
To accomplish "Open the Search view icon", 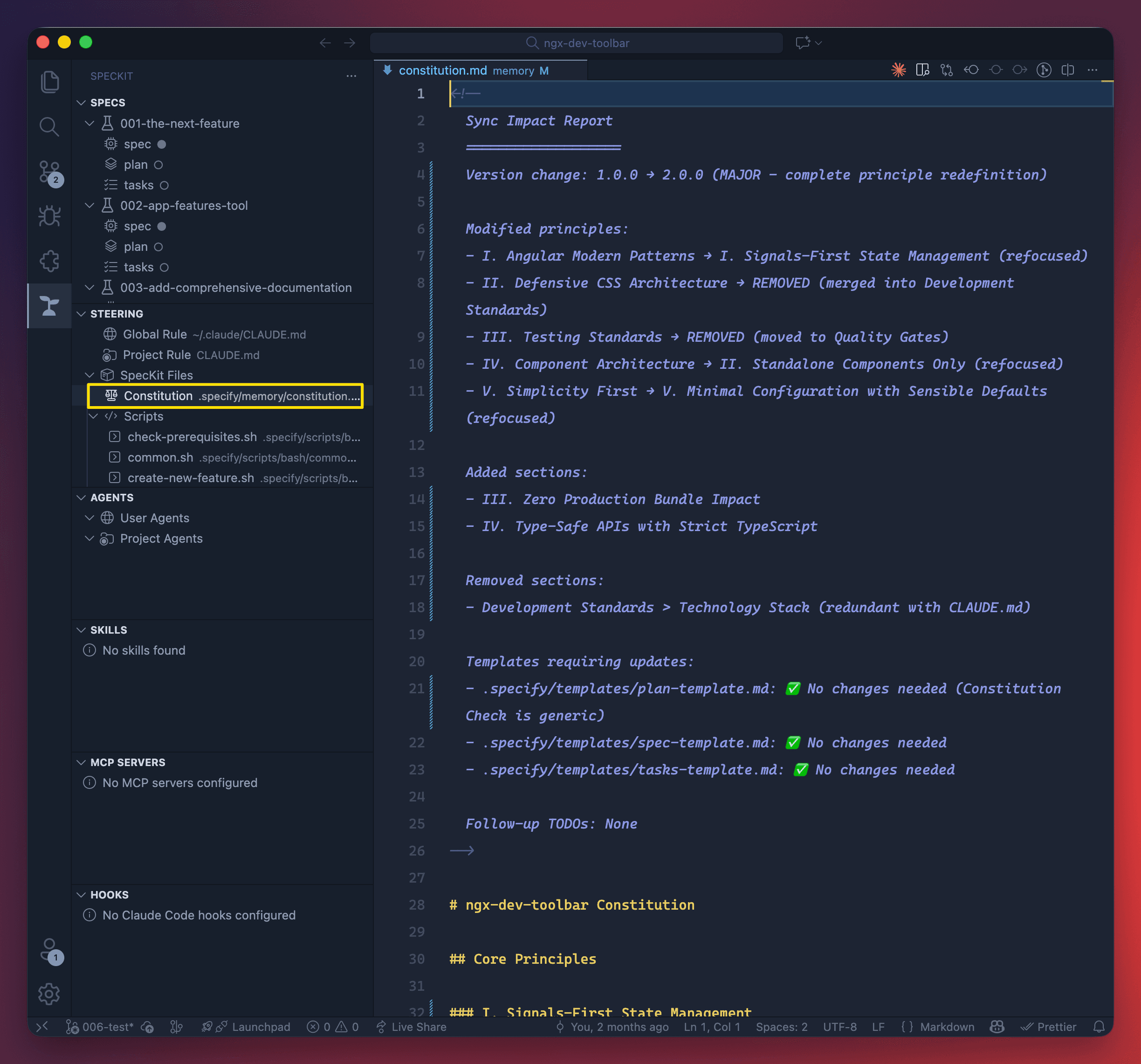I will [x=49, y=126].
